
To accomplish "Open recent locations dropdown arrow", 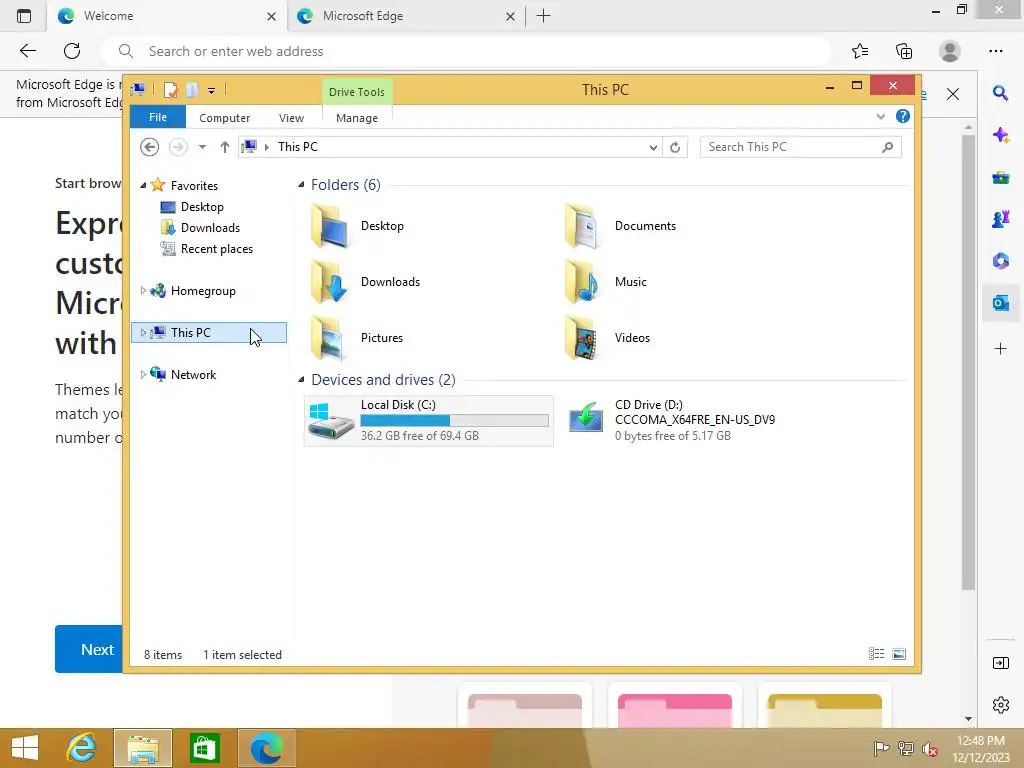I will pos(202,147).
